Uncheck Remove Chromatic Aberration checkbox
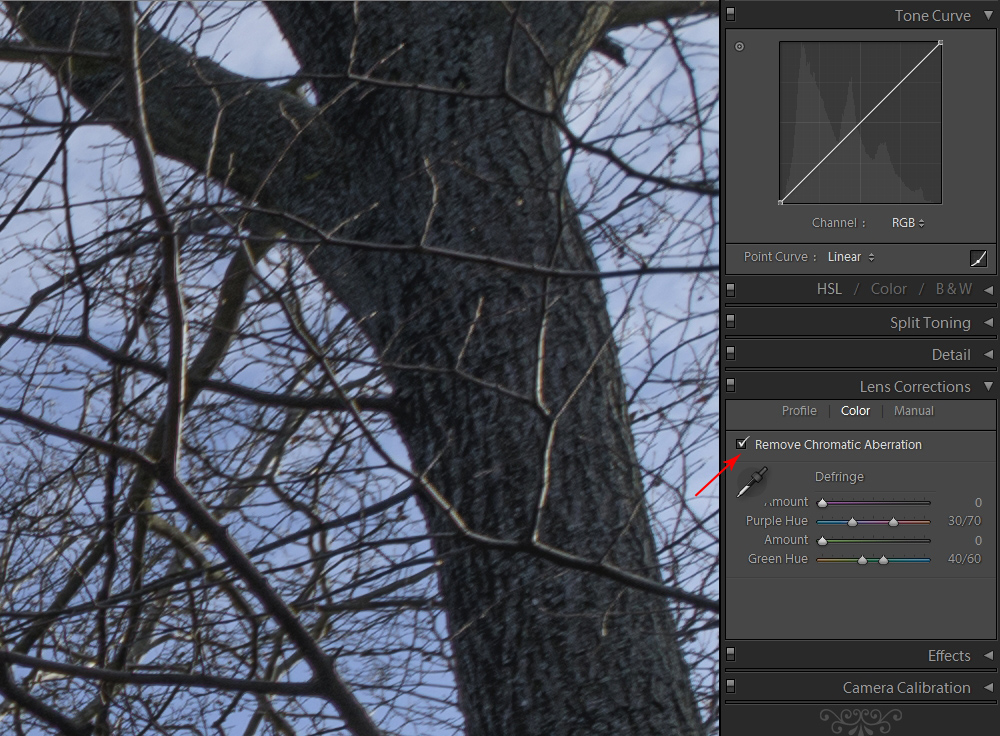 (x=742, y=444)
